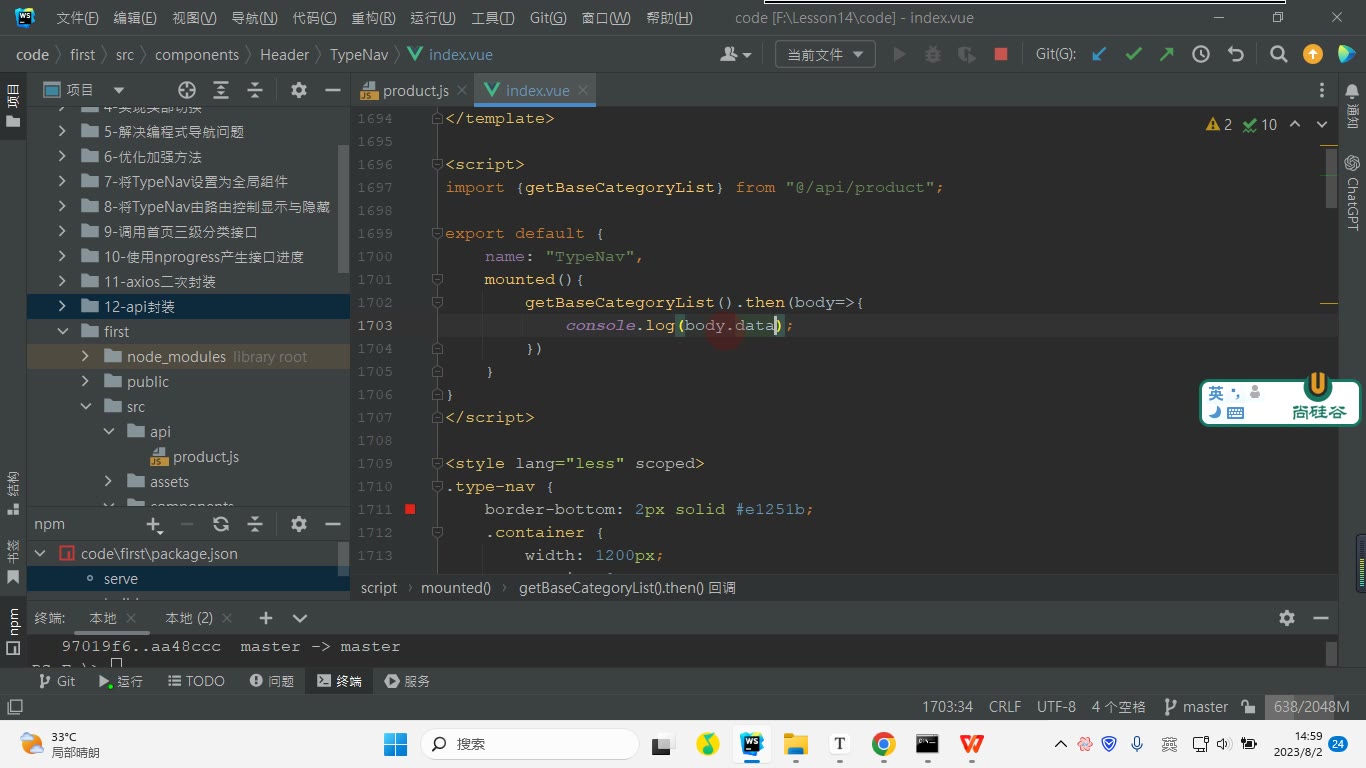Stop the running process with the red square

(x=1000, y=55)
